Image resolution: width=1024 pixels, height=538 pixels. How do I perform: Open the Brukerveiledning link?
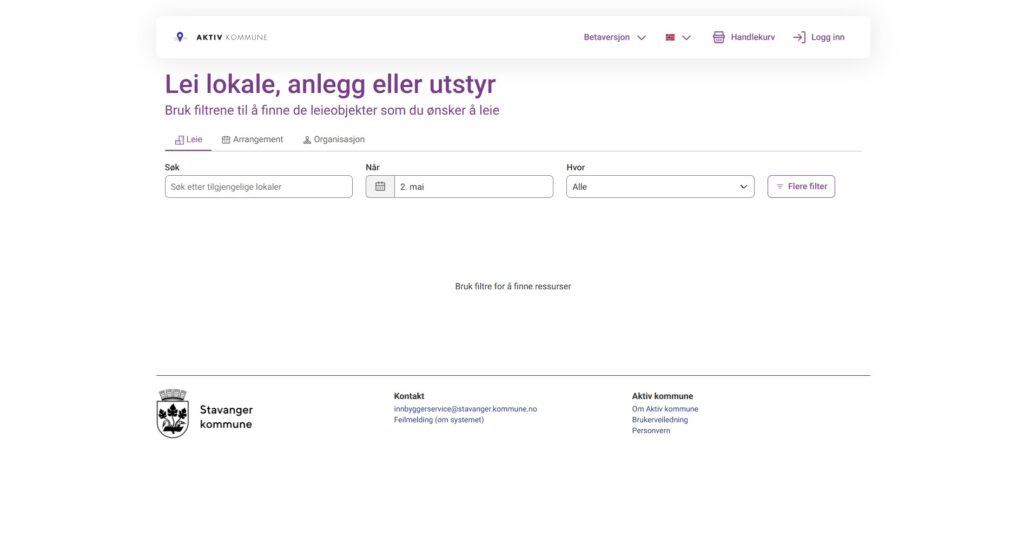pos(660,420)
